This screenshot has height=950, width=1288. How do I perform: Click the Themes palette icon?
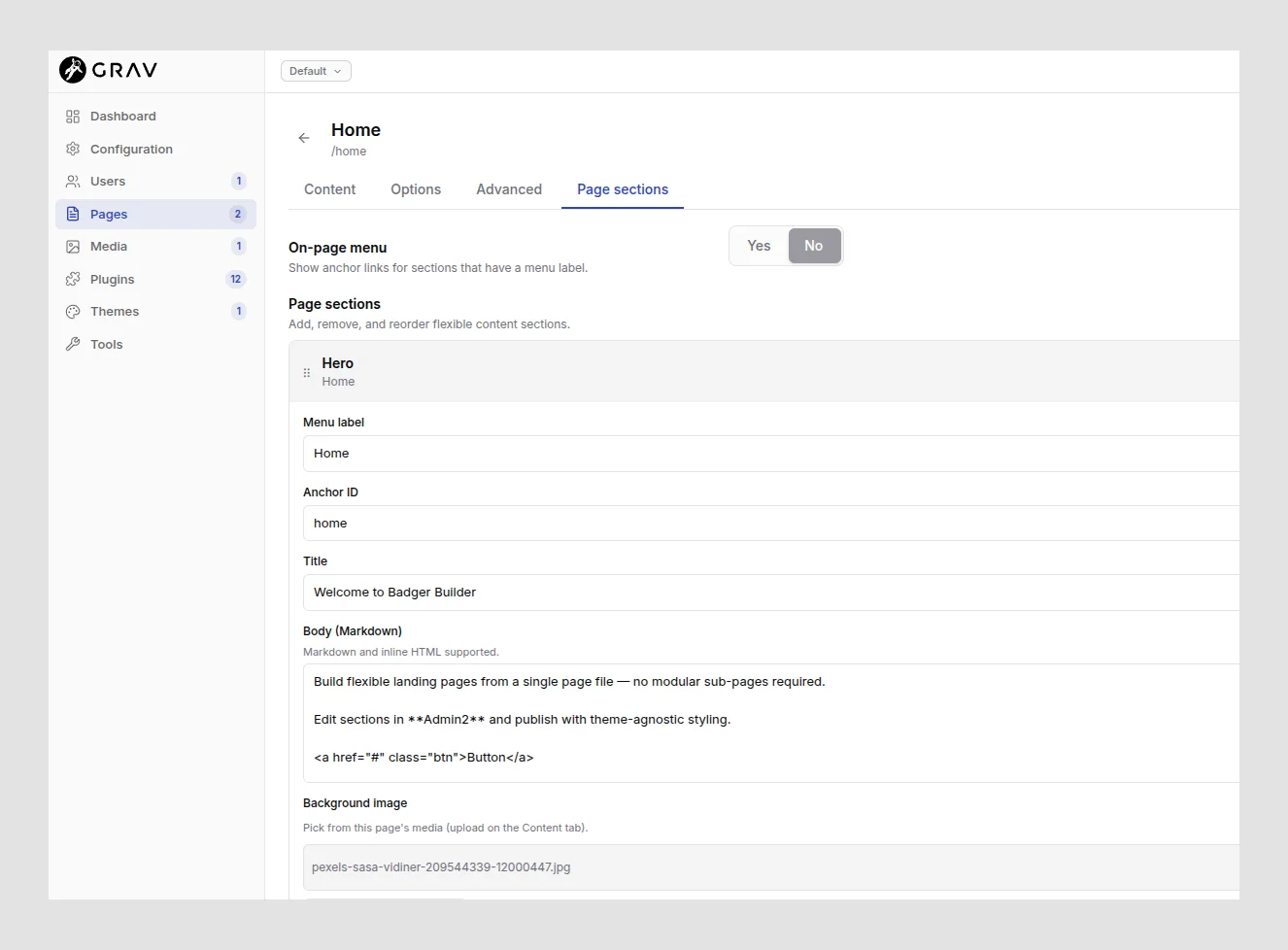click(73, 312)
